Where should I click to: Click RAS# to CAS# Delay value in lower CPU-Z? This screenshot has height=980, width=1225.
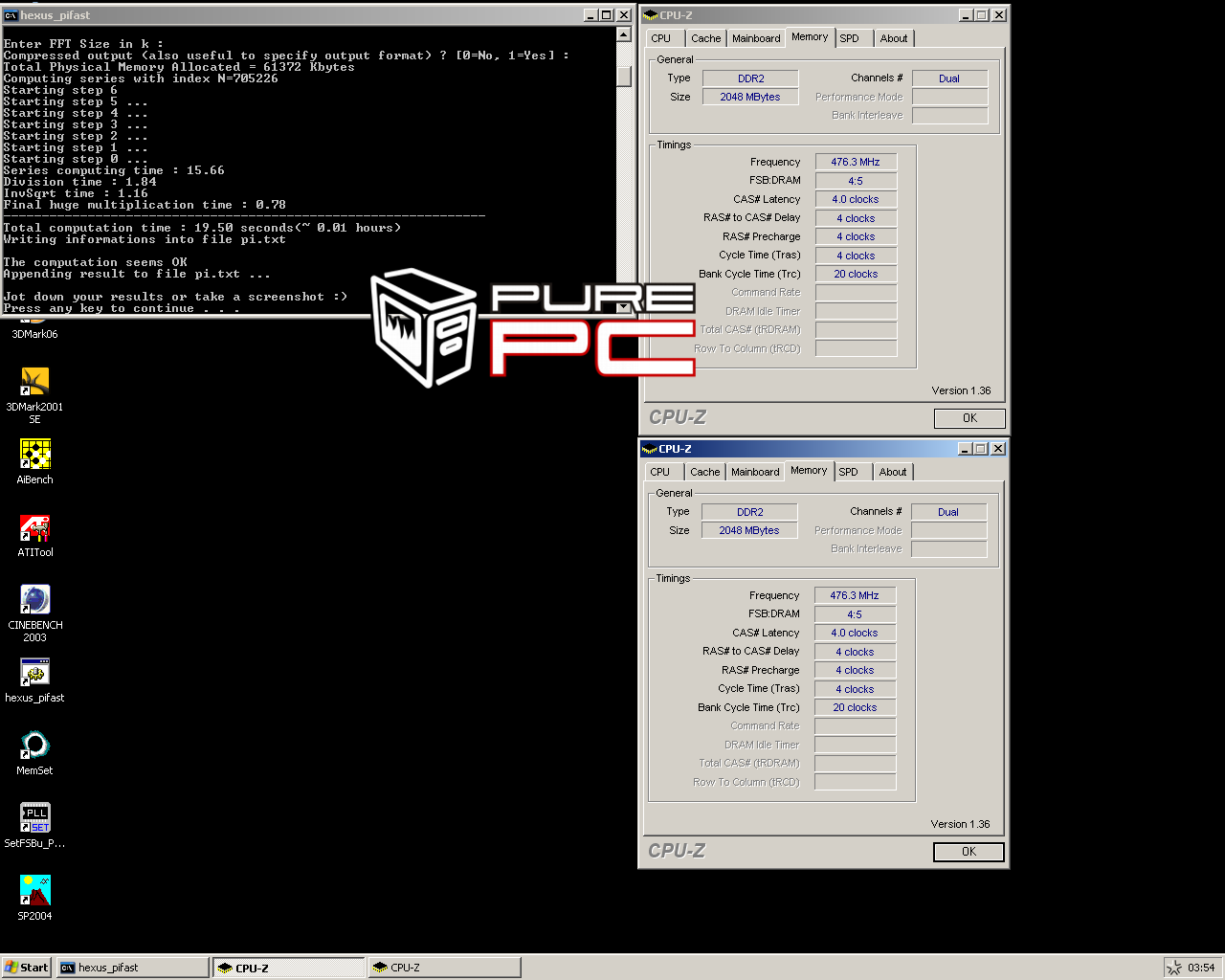(x=855, y=652)
